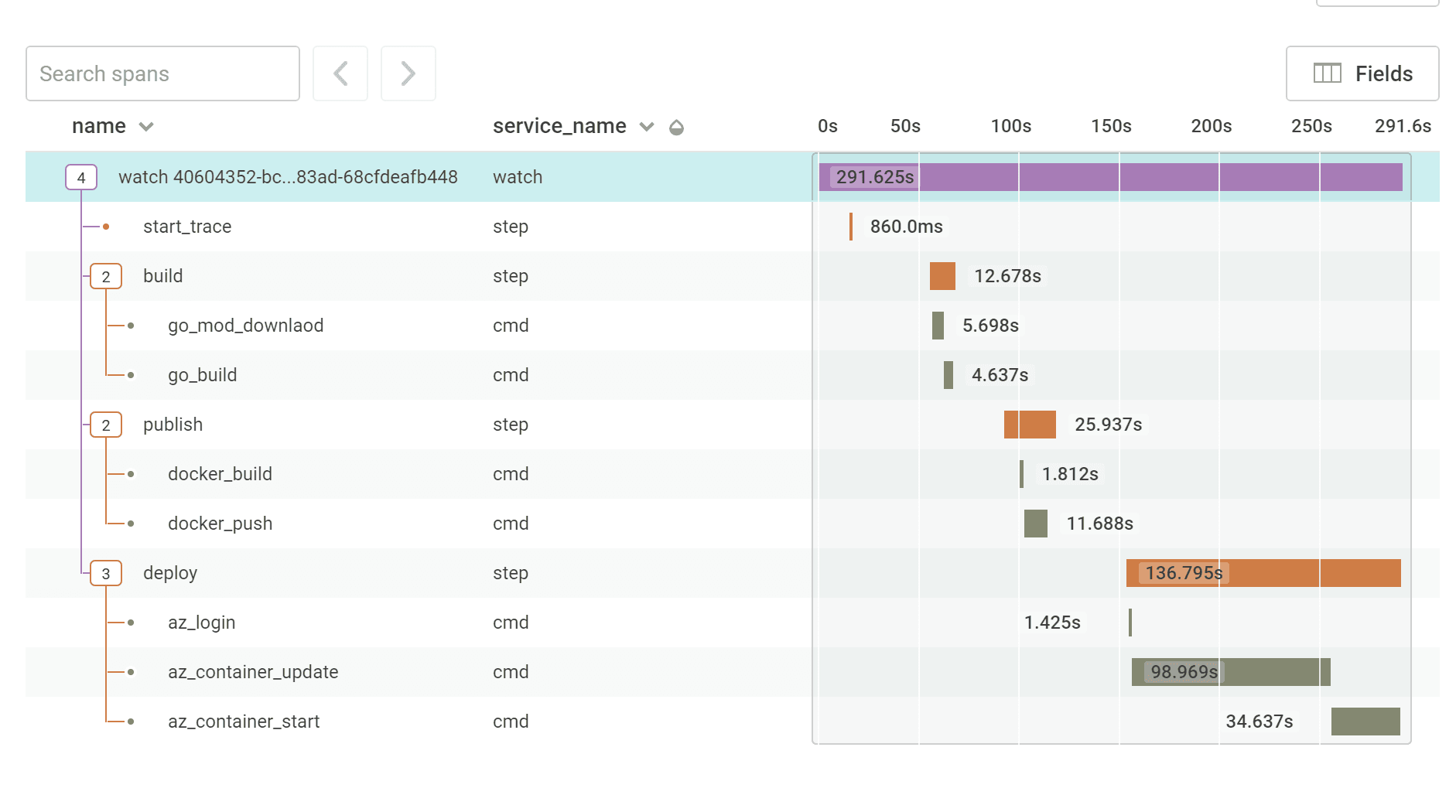Click the az_container_start 34.637s bar

tap(1365, 722)
